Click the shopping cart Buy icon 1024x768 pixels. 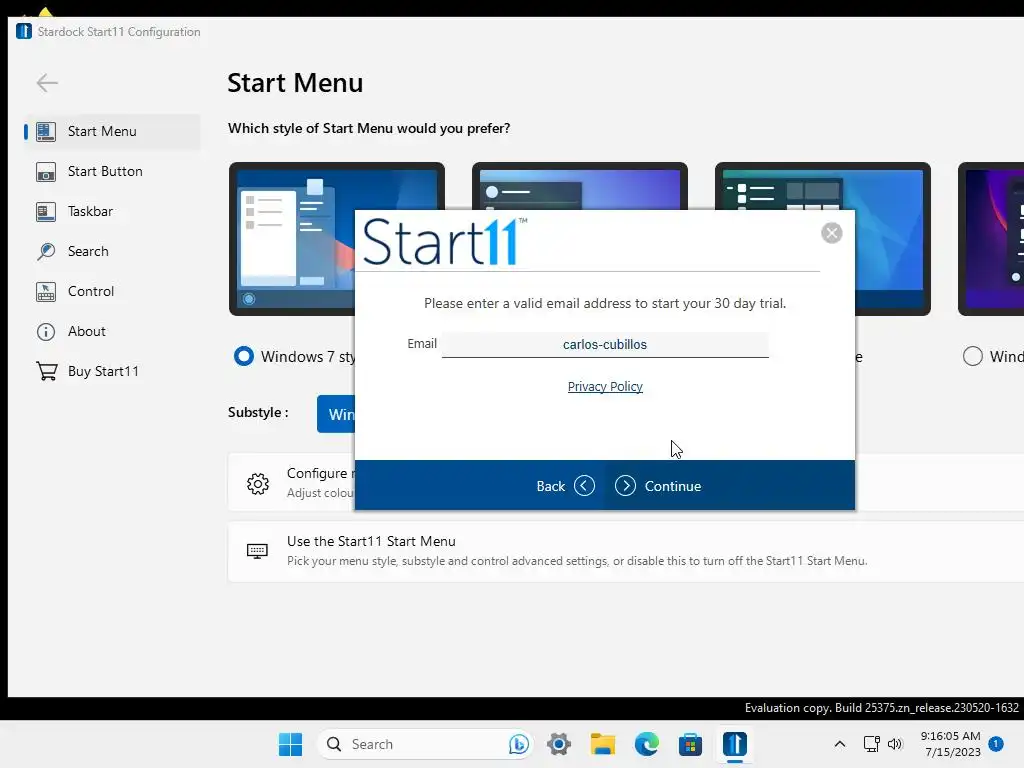pos(46,371)
